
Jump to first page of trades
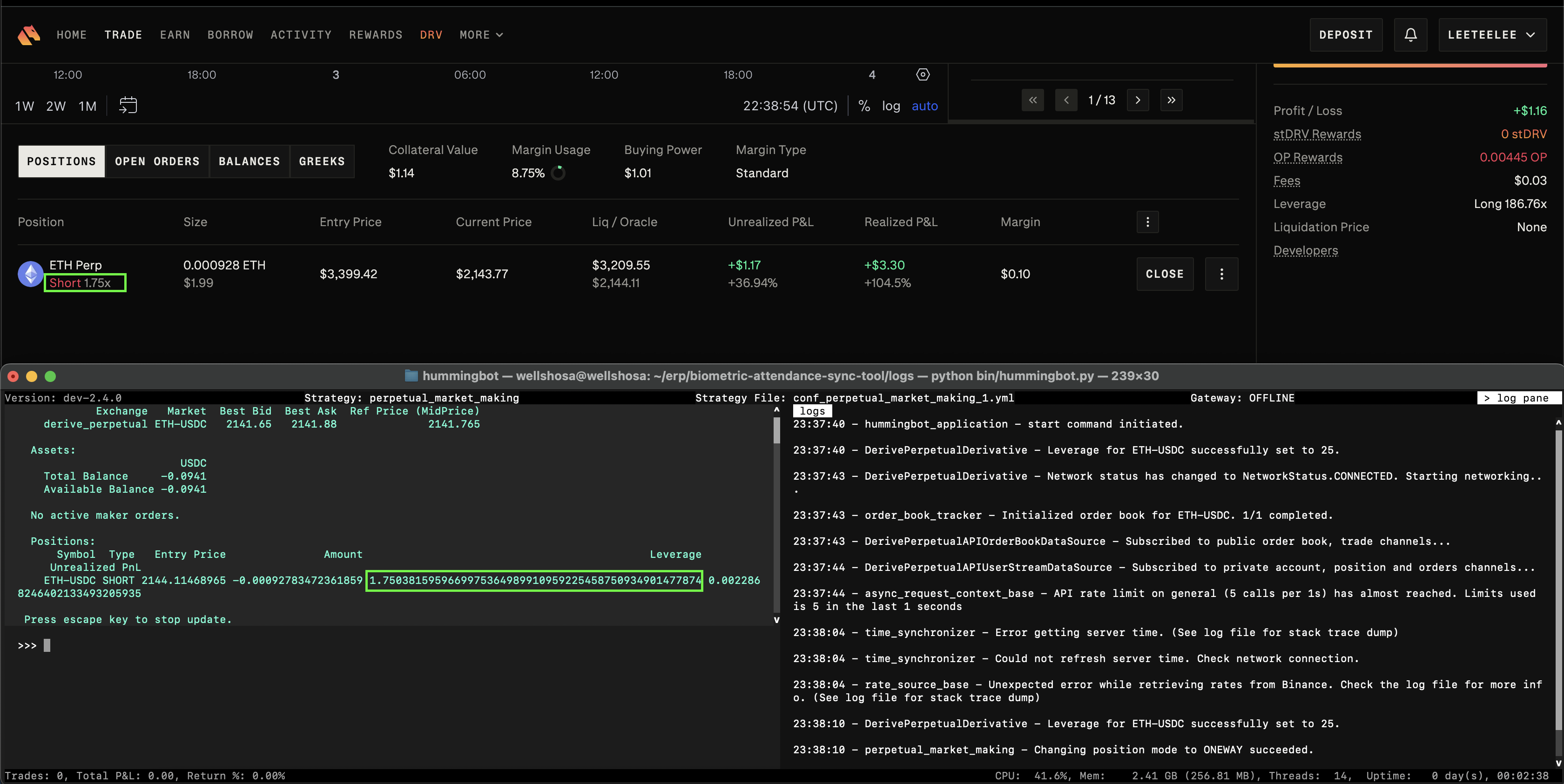1032,100
